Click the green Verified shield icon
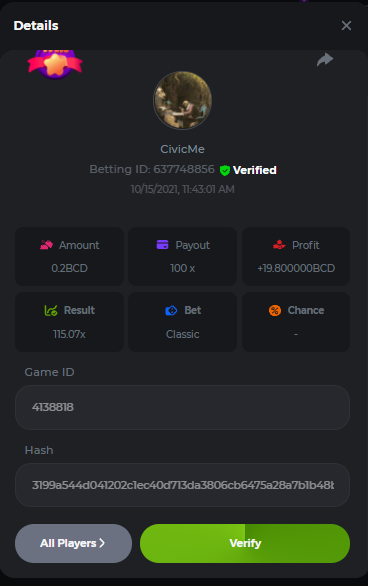The image size is (368, 586). (225, 170)
